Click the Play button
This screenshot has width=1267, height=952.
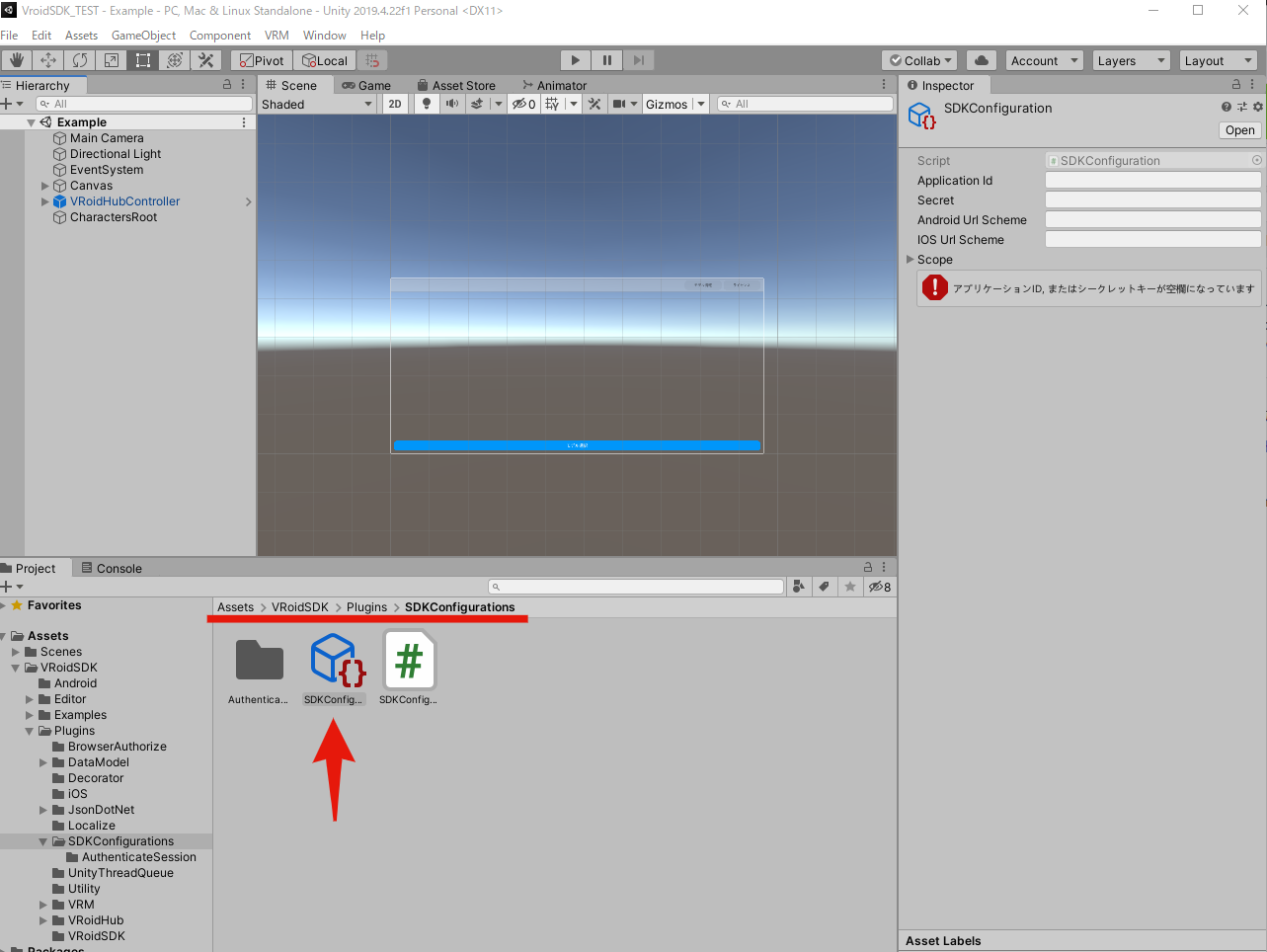pos(576,60)
